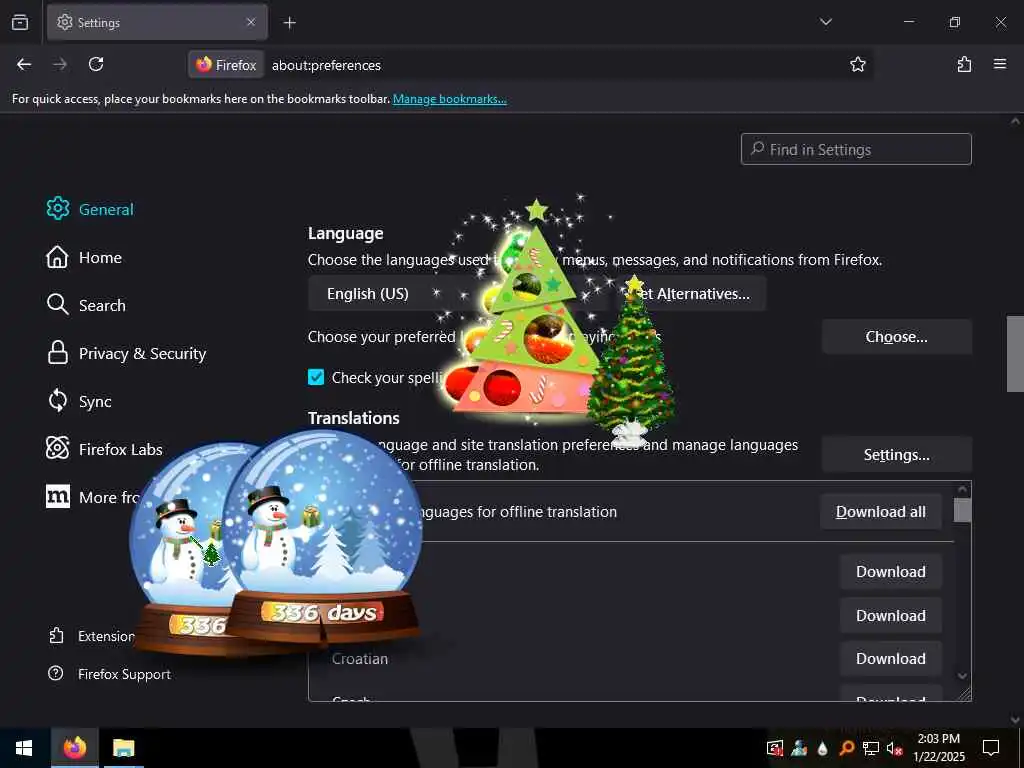This screenshot has width=1024, height=768.
Task: Click the forward arrow in toolbar
Action: tap(60, 64)
